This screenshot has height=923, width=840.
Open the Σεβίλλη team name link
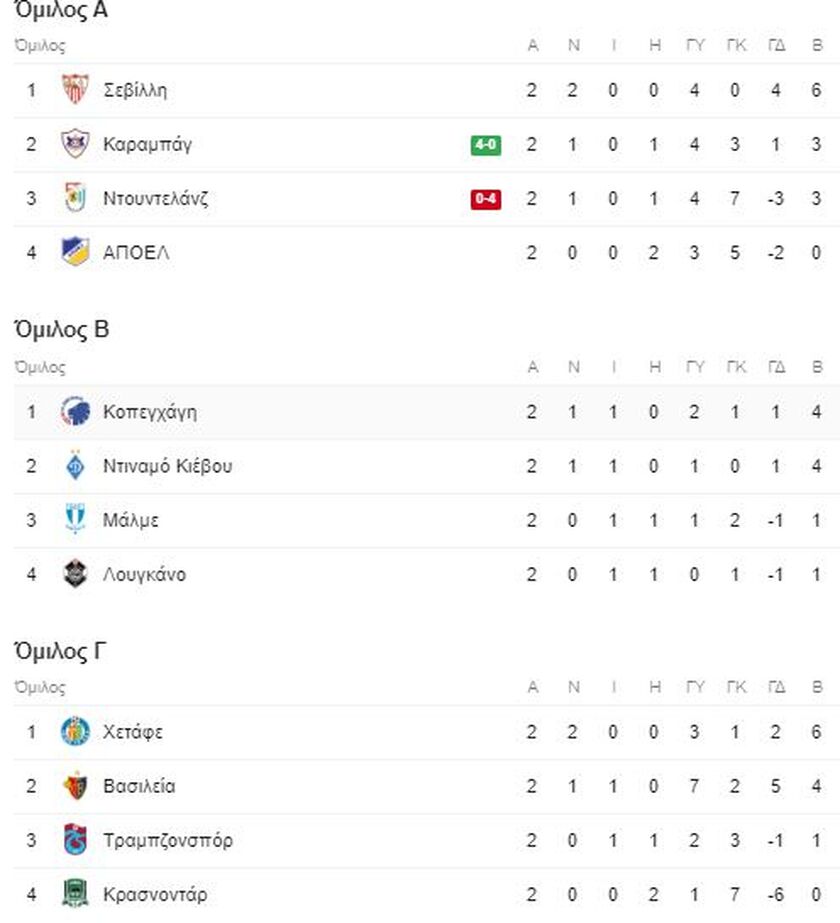pos(135,90)
